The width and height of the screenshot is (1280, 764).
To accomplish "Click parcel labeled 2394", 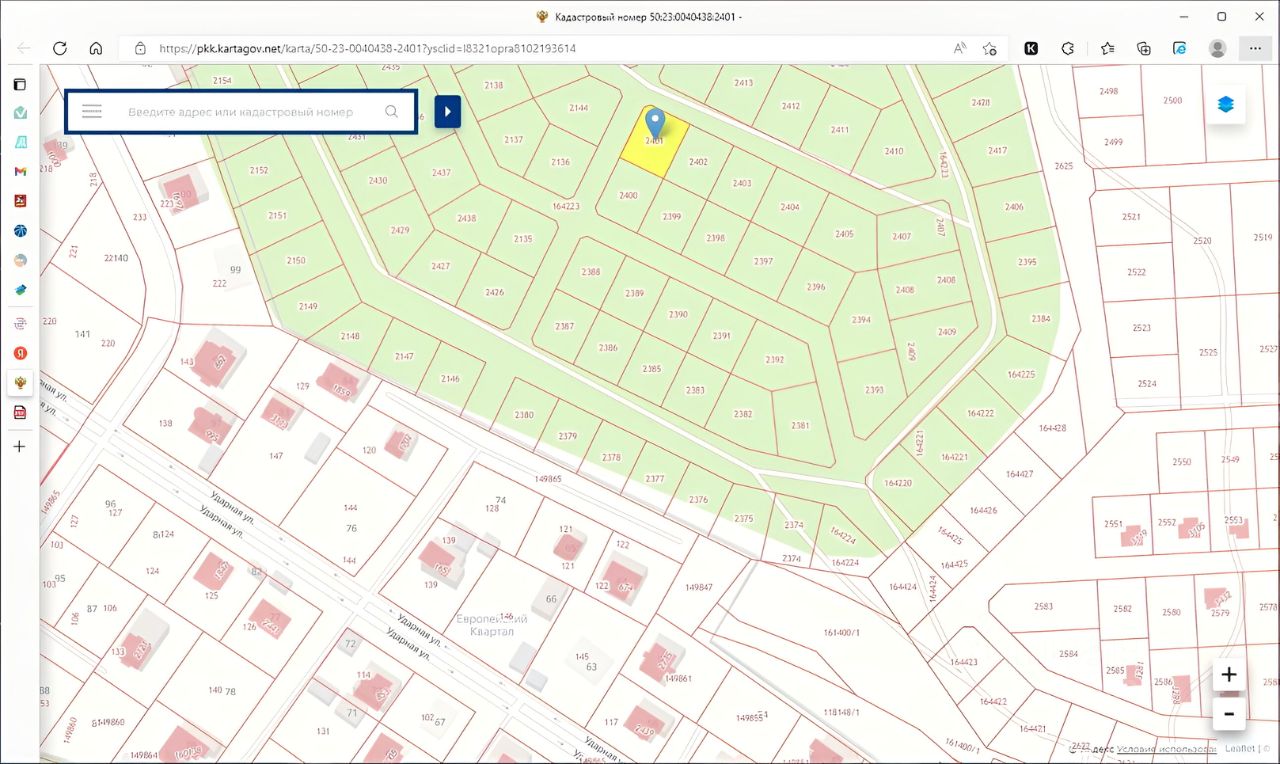I will [x=861, y=320].
